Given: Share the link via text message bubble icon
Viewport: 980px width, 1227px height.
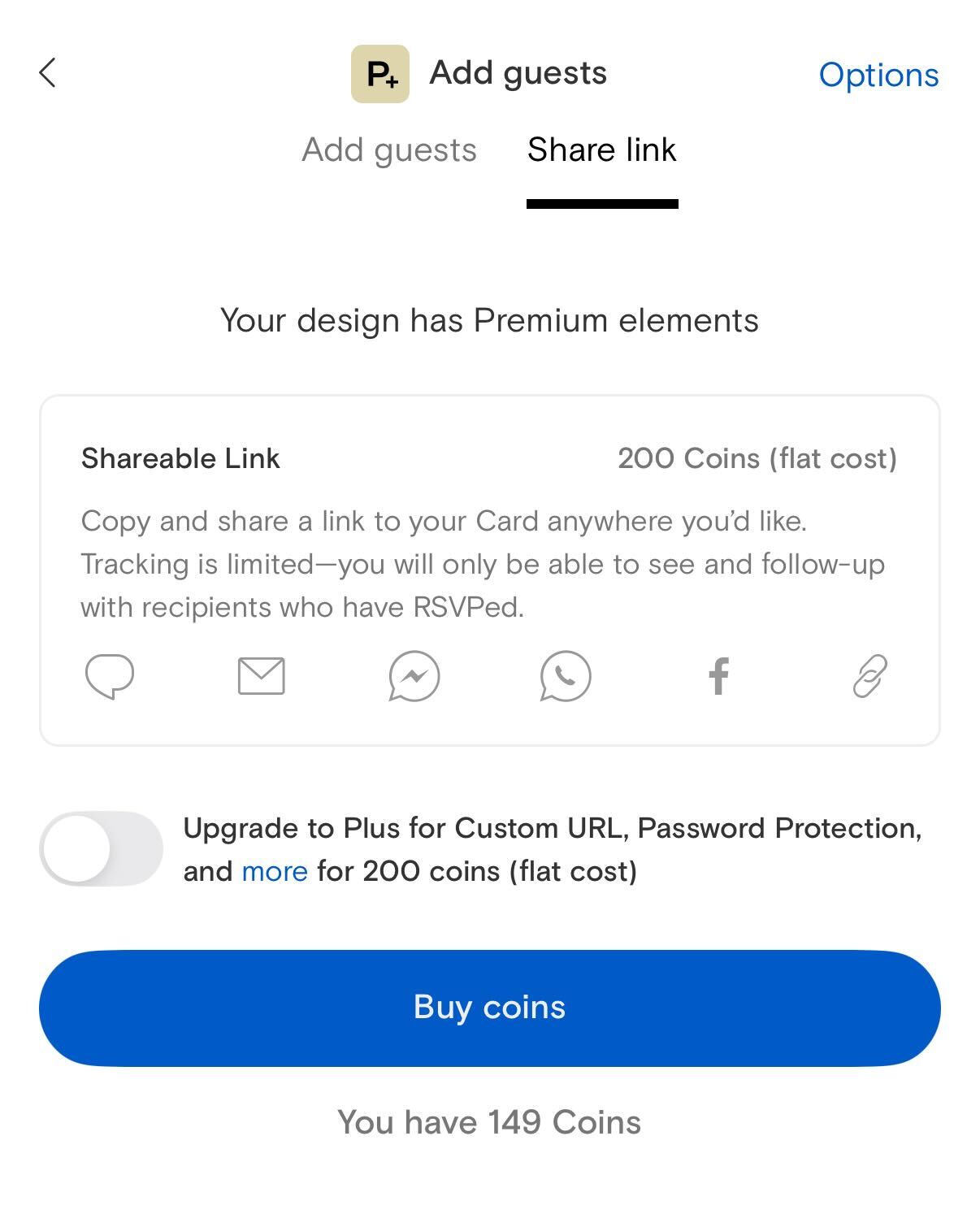Looking at the screenshot, I should click(x=110, y=676).
